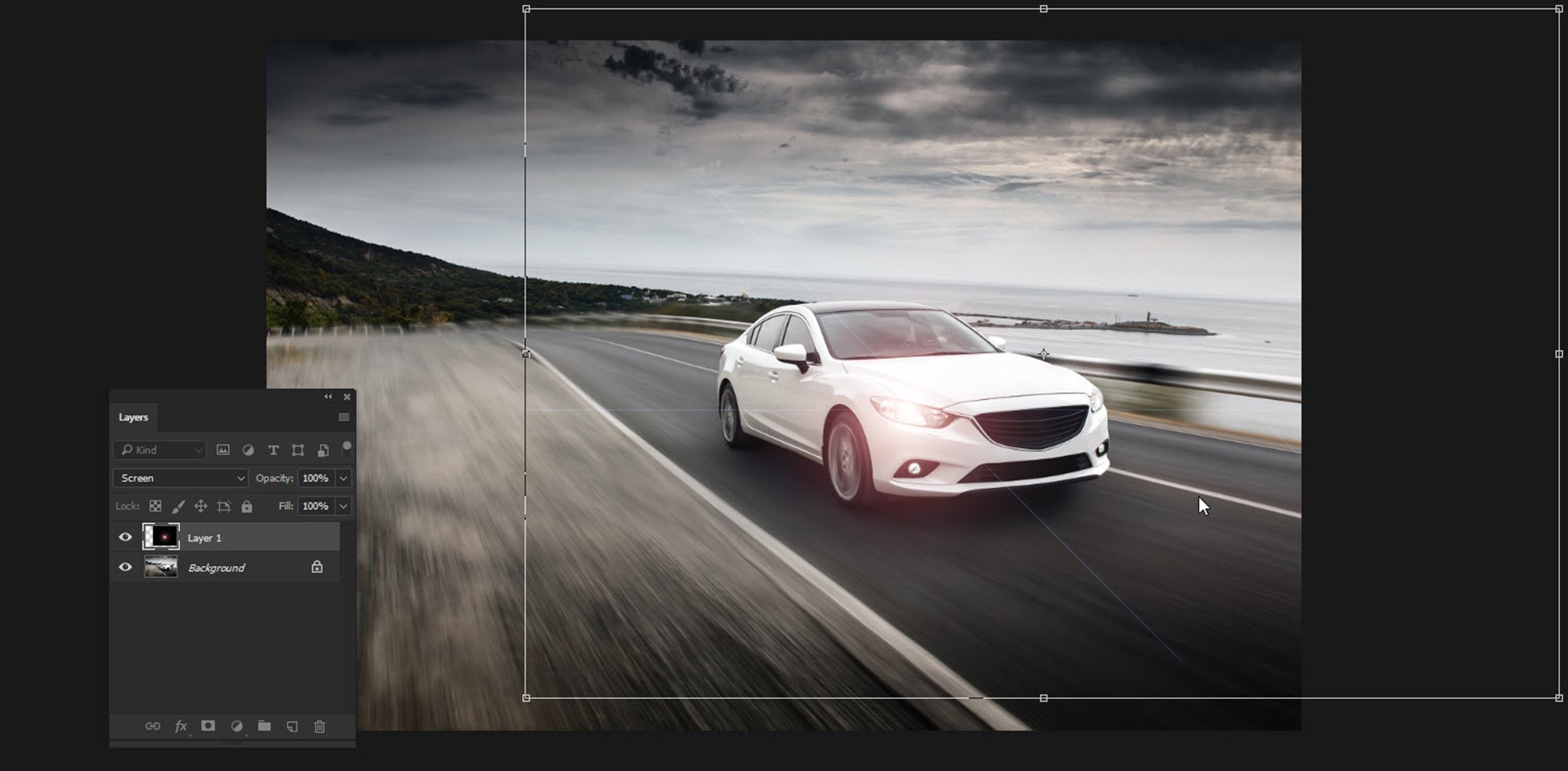Click the top-right transform handle
This screenshot has height=771, width=1568.
click(x=1559, y=9)
